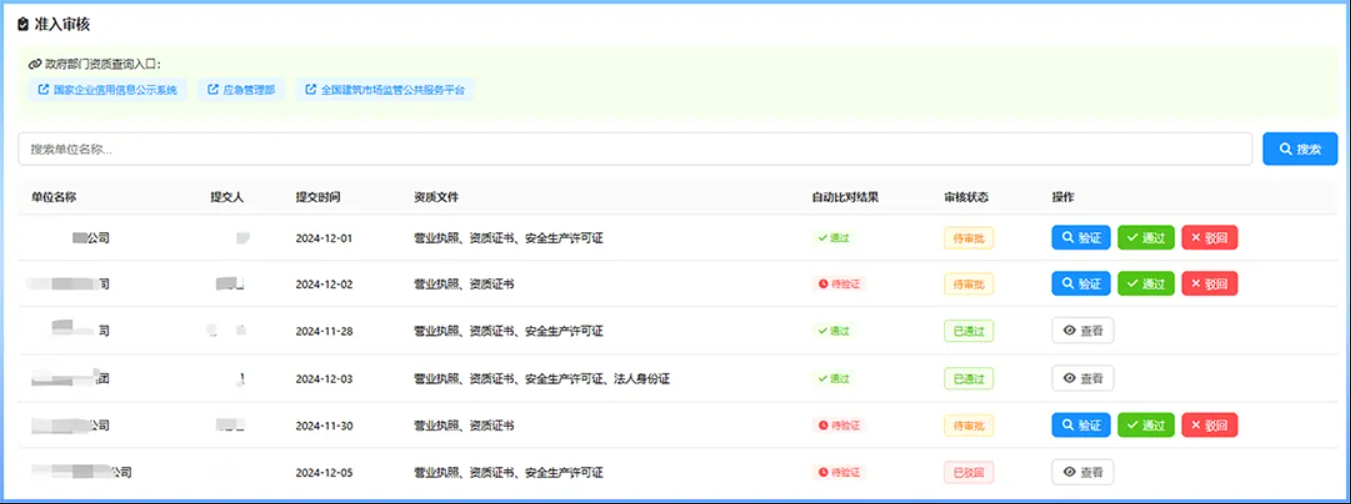The height and width of the screenshot is (504, 1351).
Task: Focus the 搜索单位名称 search field
Action: pyautogui.click(x=635, y=149)
